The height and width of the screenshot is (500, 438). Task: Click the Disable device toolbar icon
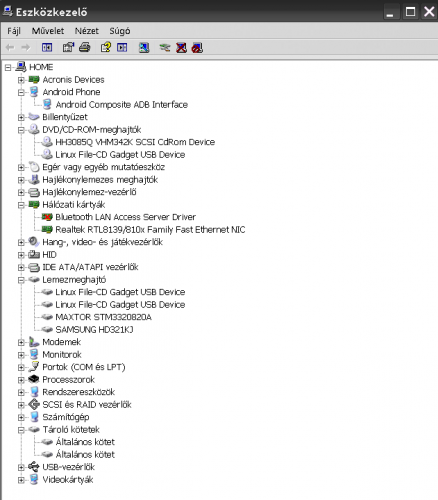click(197, 48)
